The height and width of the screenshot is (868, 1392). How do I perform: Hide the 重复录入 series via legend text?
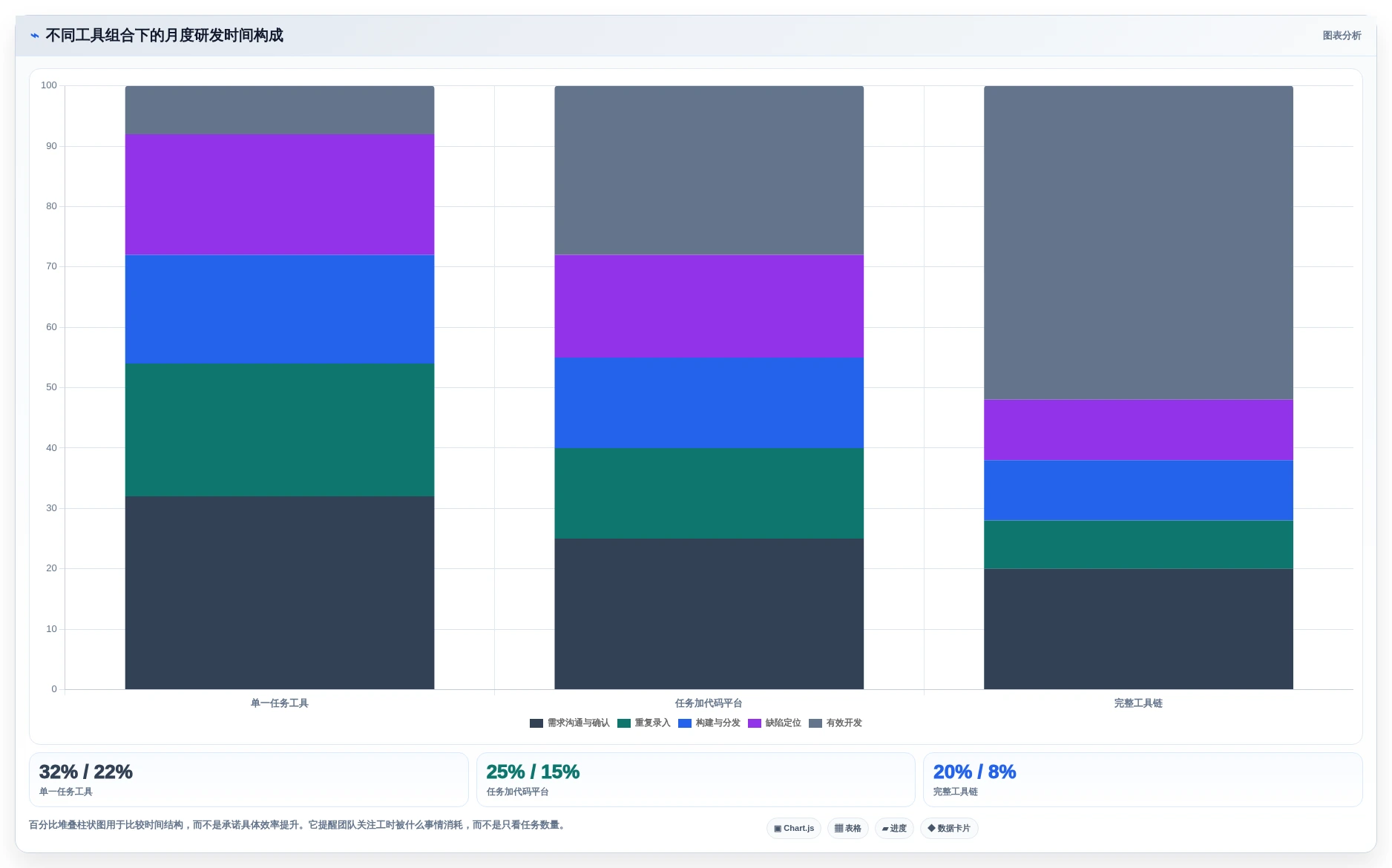pos(653,723)
